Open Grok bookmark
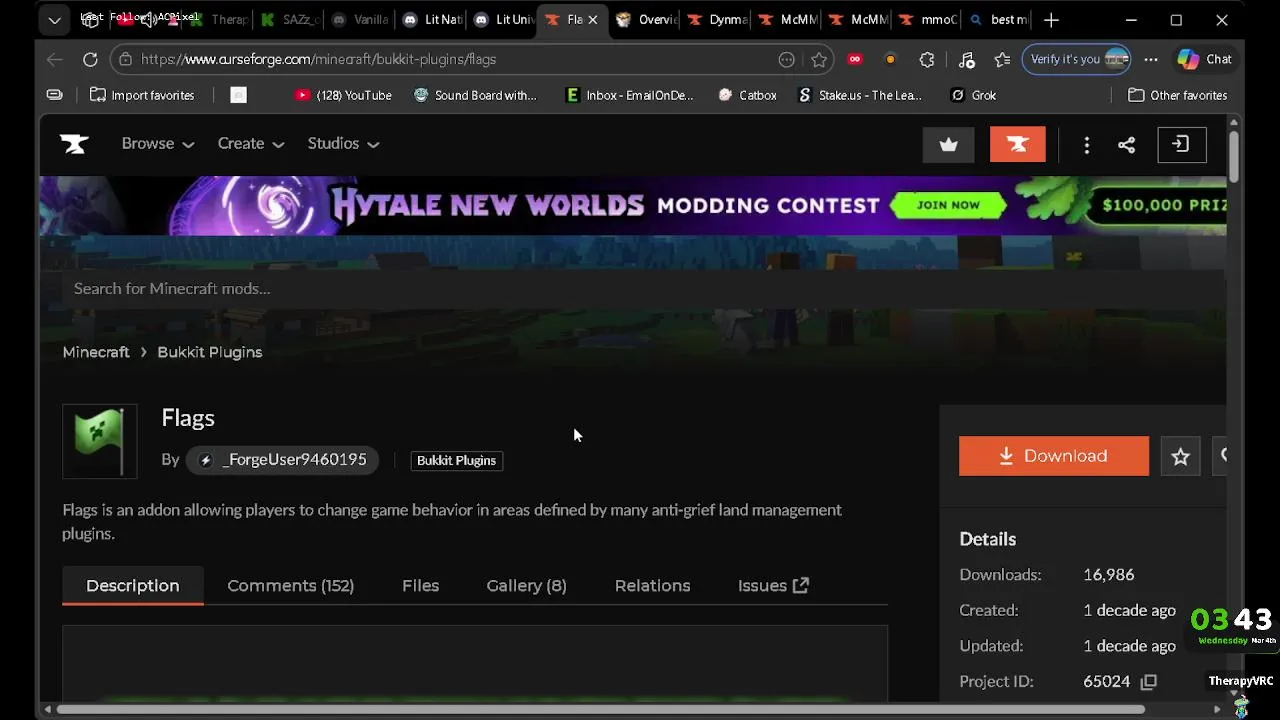Screen dimensions: 1280x720 tap(974, 95)
